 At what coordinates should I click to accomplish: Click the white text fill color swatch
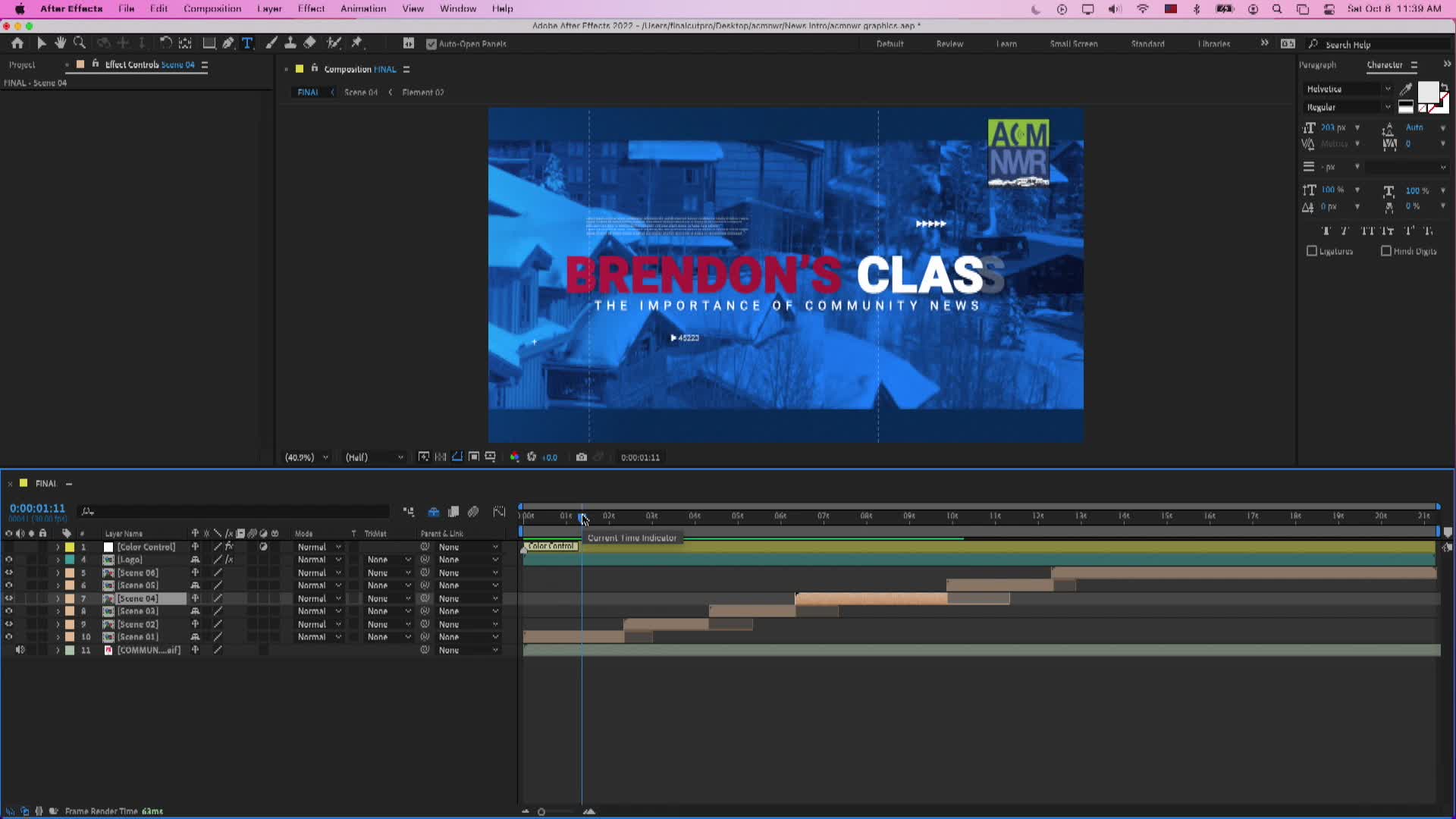point(1428,92)
